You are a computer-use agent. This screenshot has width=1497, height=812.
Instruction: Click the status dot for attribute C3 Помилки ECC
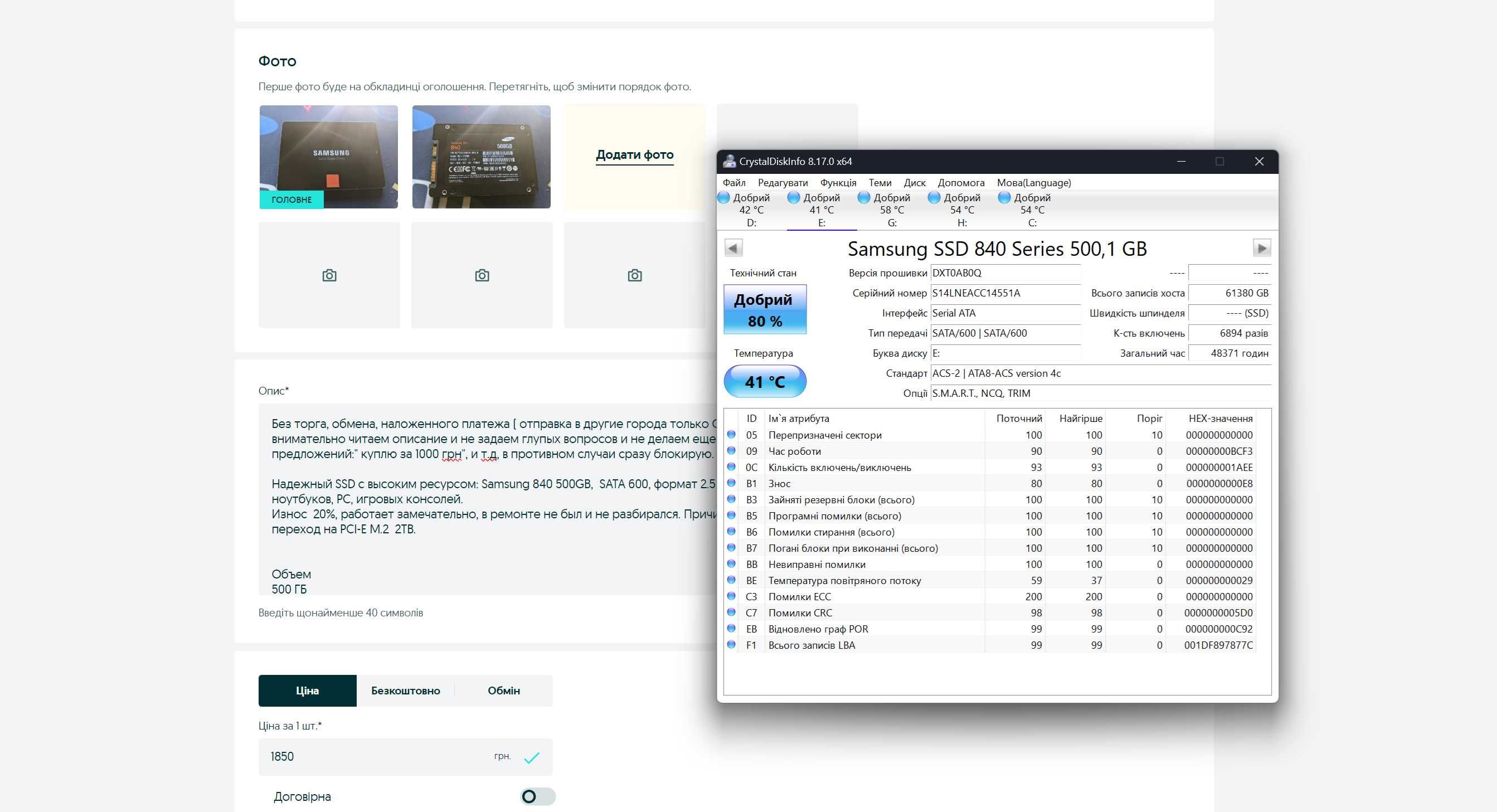click(732, 596)
